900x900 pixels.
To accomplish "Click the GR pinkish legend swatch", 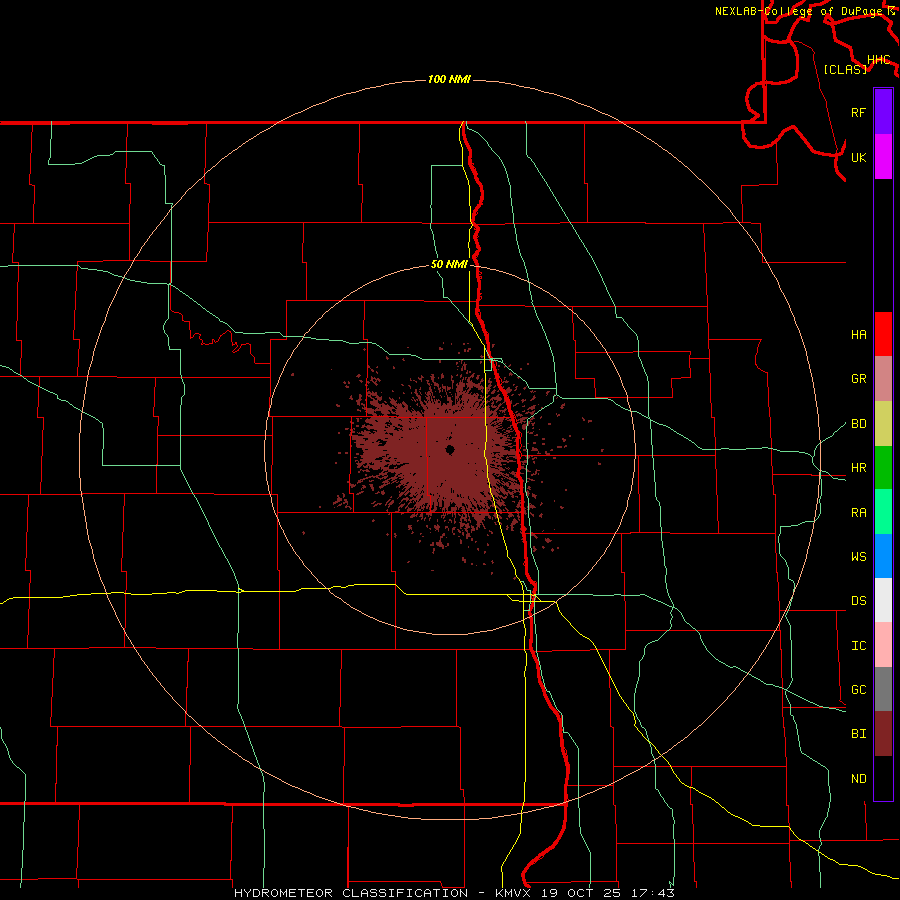I will (x=883, y=379).
